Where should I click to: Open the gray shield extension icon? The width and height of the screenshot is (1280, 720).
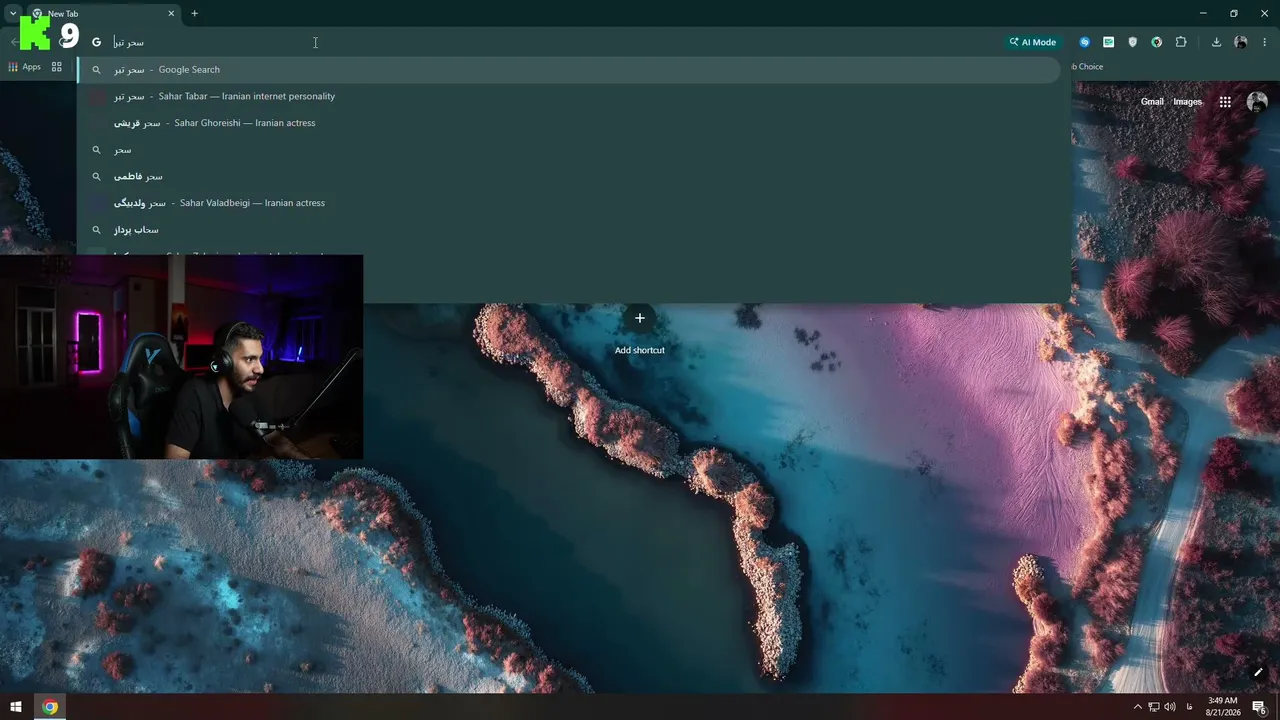[x=1132, y=42]
